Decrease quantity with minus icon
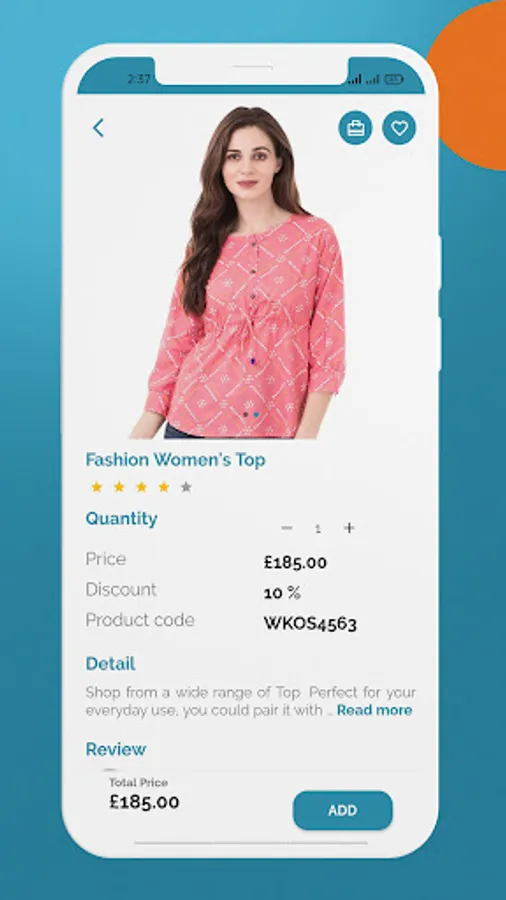The height and width of the screenshot is (900, 506). pos(287,527)
